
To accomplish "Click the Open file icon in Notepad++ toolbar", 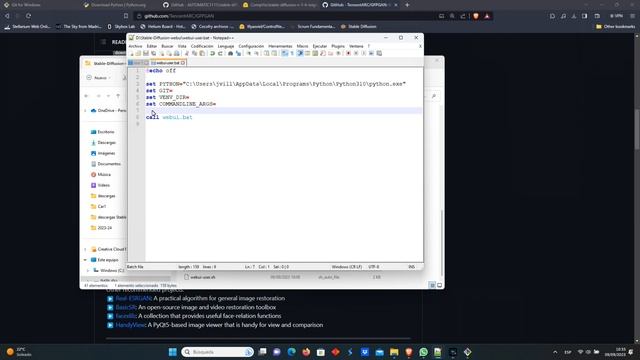I will click(138, 53).
